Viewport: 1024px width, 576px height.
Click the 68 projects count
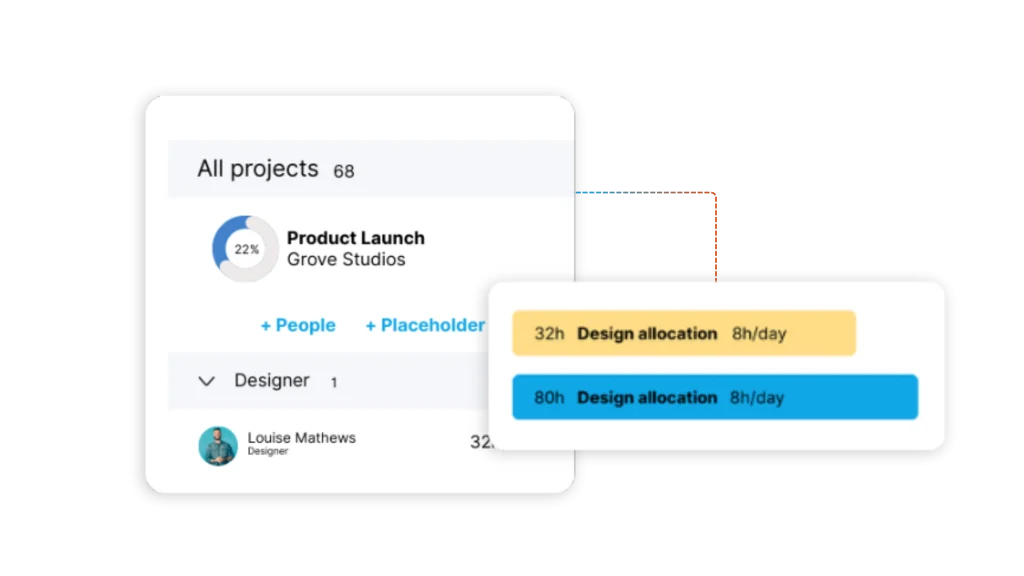[x=344, y=171]
